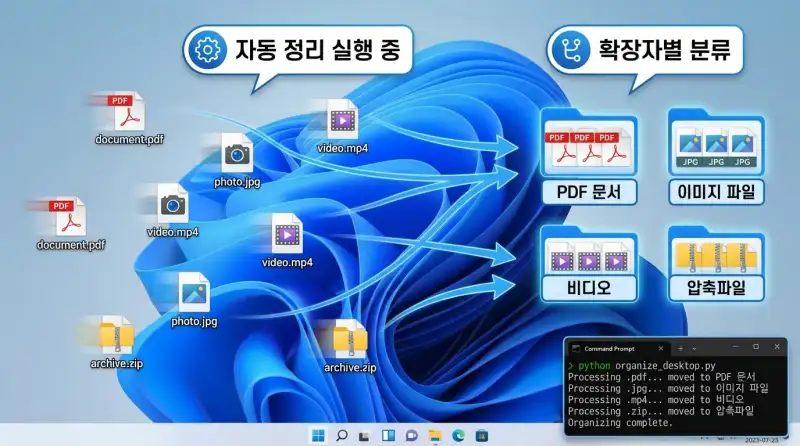Open the Chat app from the taskbar
800x446 pixels.
tap(411, 436)
